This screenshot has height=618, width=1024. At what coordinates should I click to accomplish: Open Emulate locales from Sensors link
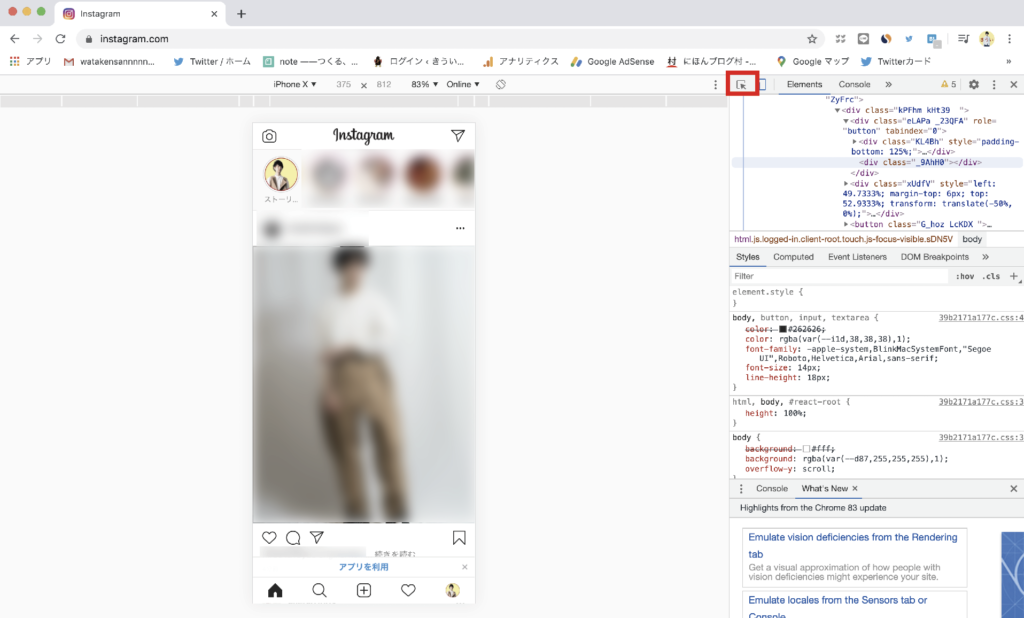click(837, 608)
